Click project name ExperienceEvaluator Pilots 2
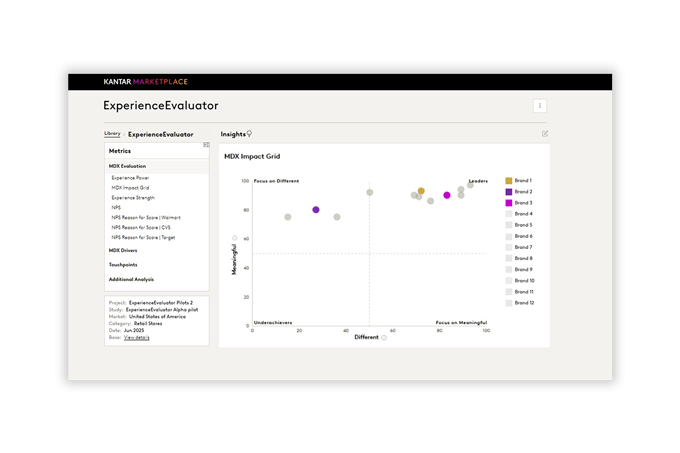Screen dimensions: 680x453 pyautogui.click(x=161, y=303)
